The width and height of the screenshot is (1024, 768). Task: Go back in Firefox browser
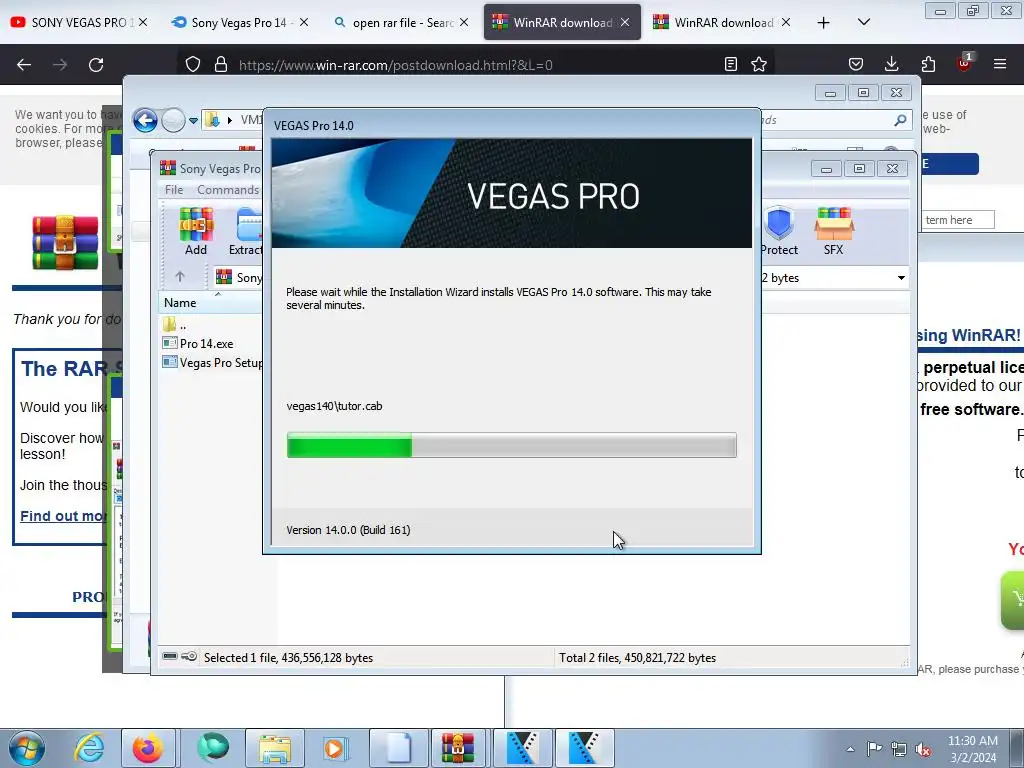24,65
